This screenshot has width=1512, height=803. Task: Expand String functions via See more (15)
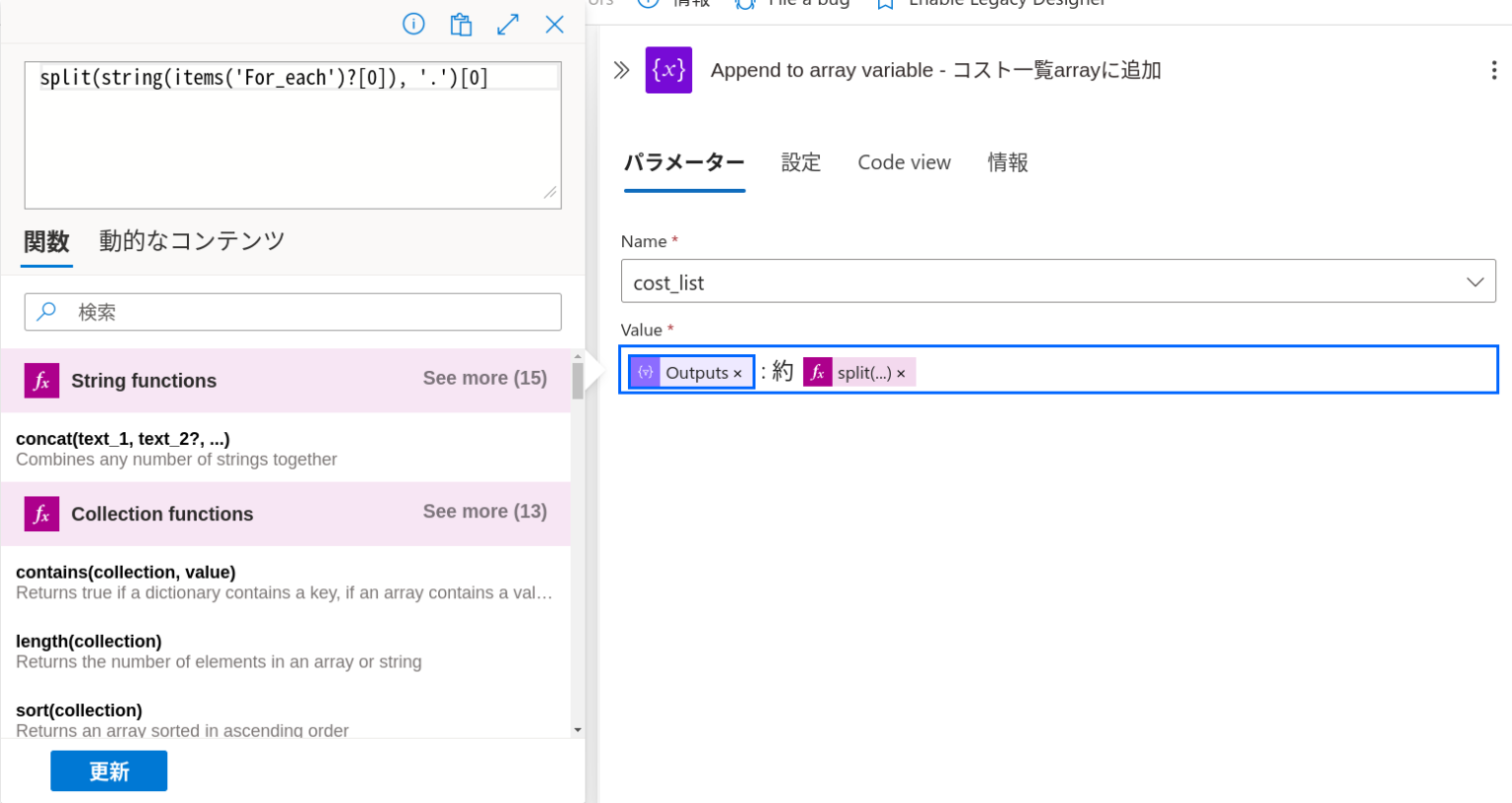484,378
